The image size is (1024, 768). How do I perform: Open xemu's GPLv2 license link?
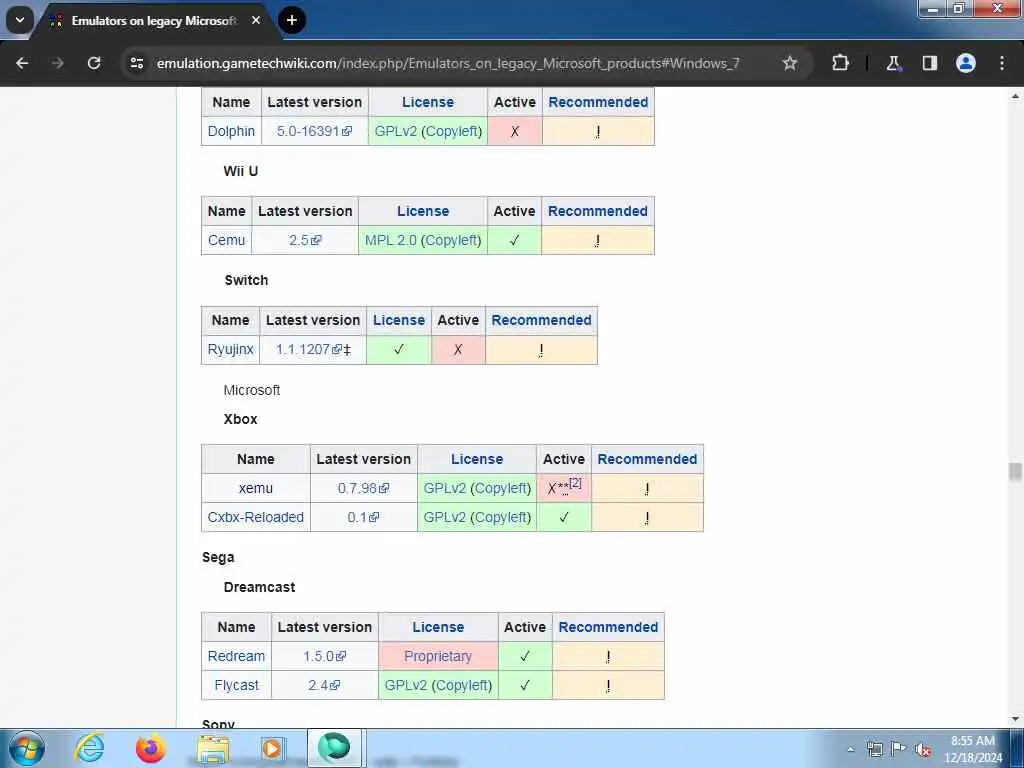[x=445, y=488]
